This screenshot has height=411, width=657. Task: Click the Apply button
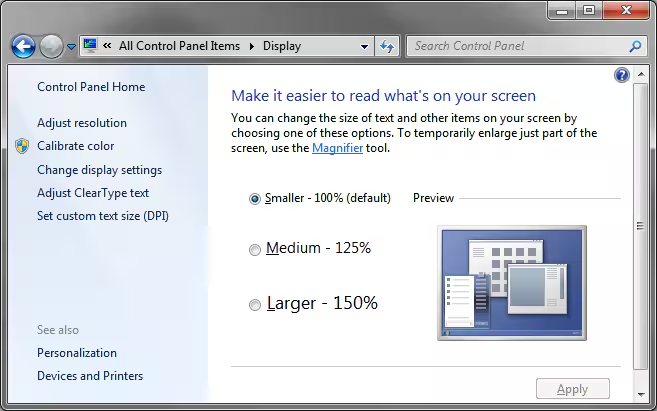pos(573,389)
